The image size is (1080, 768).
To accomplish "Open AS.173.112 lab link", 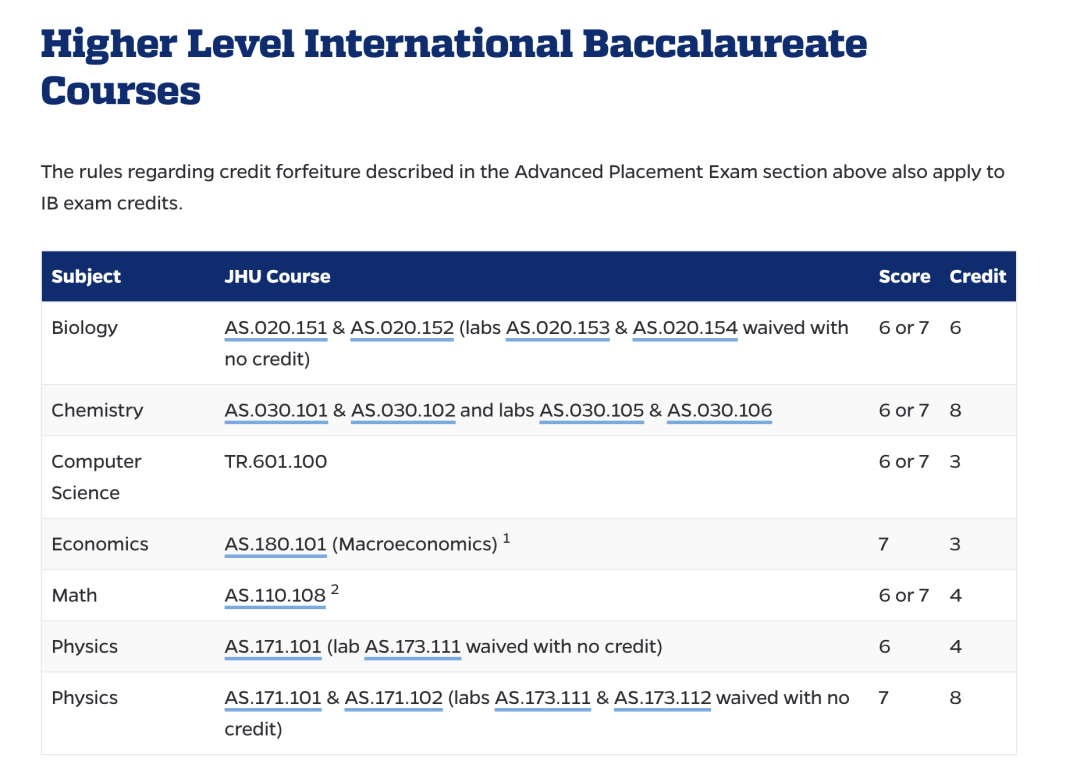I will 662,698.
